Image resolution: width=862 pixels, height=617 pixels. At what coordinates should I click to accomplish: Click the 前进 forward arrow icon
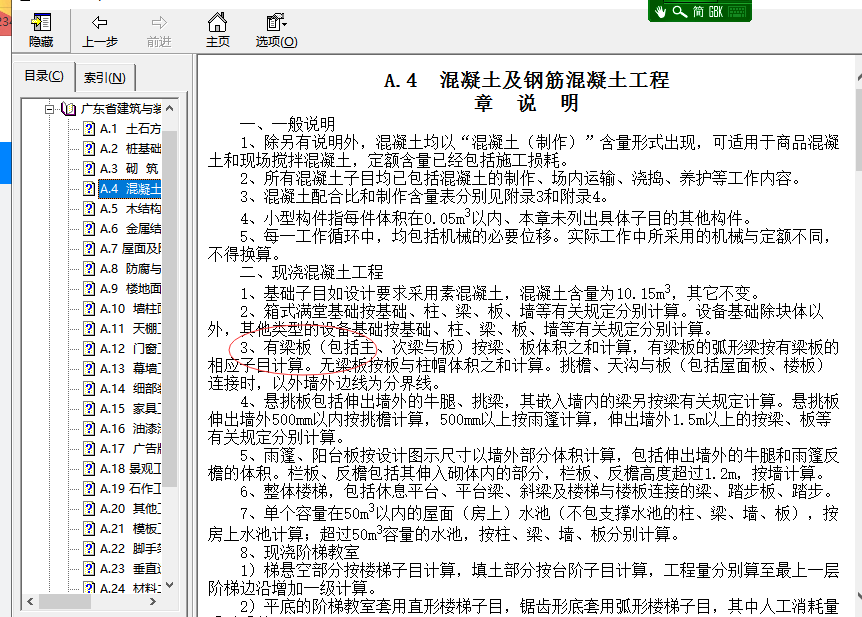(159, 23)
